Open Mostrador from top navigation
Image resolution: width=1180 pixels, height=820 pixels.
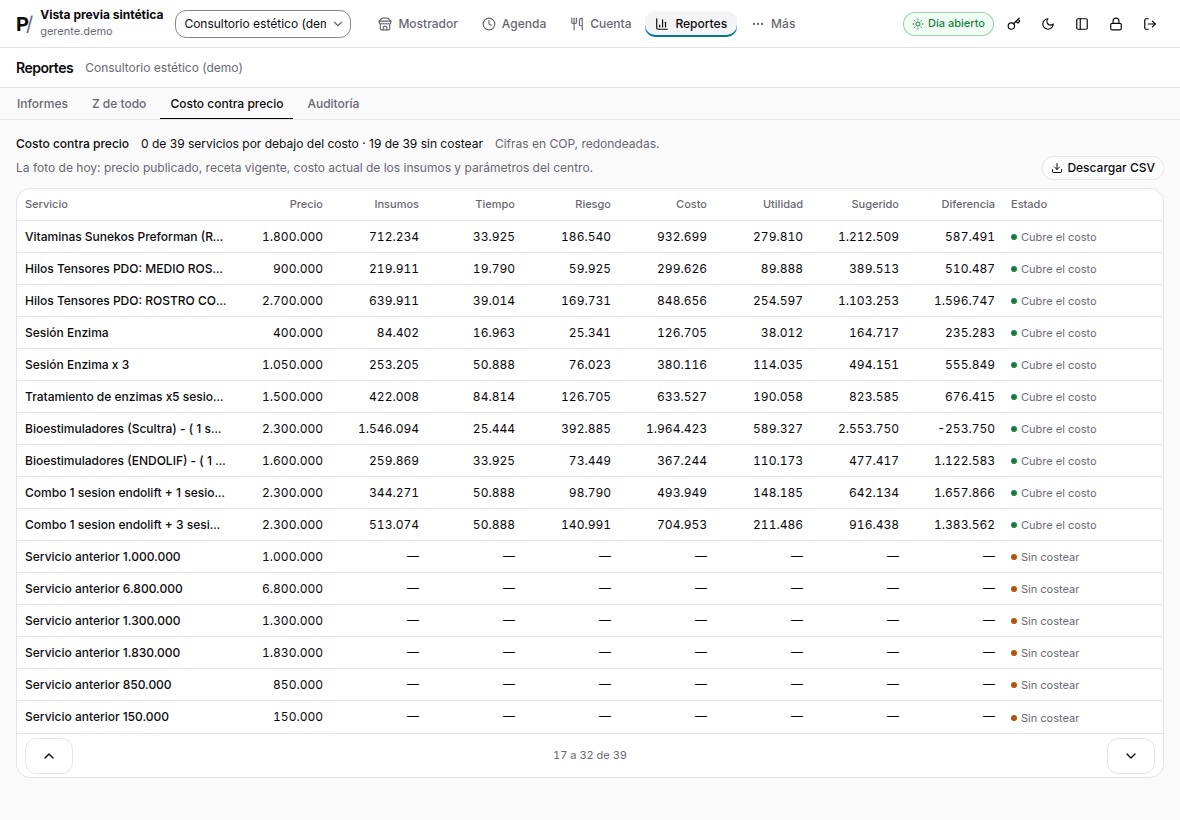[418, 24]
